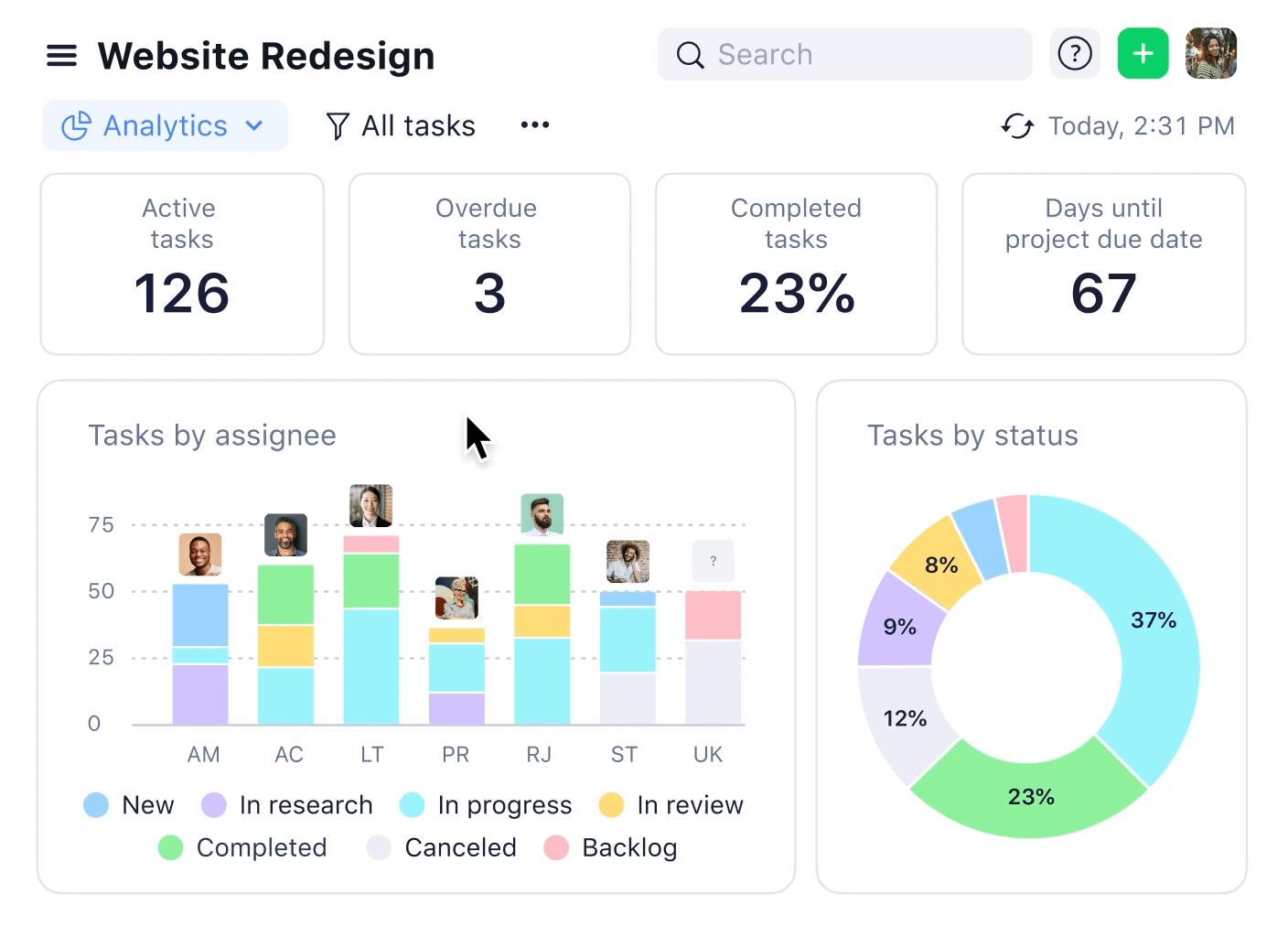Expand the Analytics view dropdown
1288x937 pixels.
(x=165, y=126)
